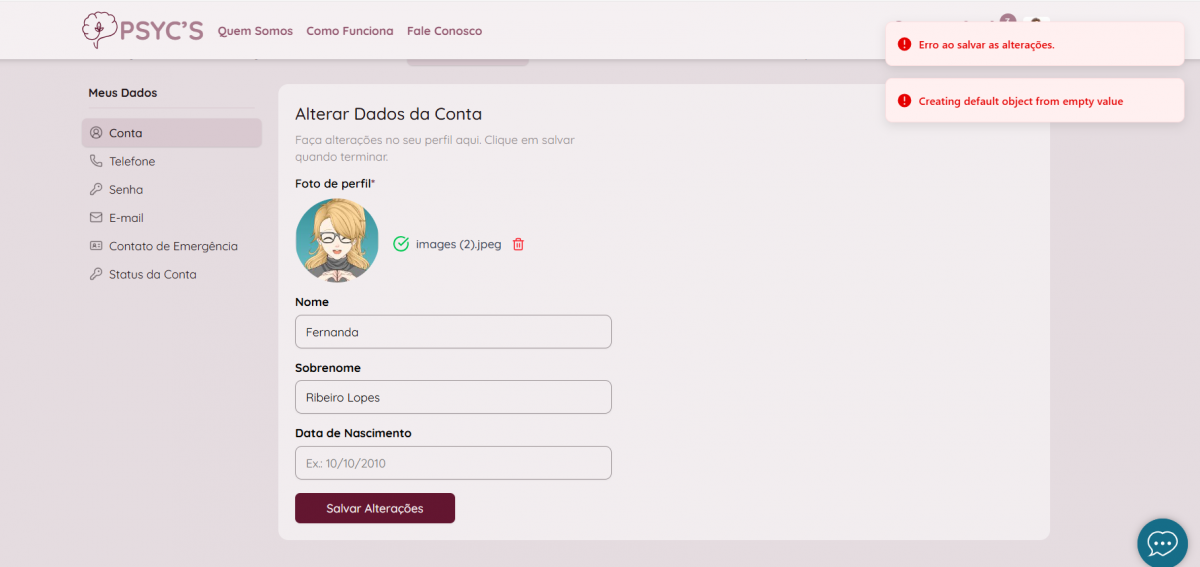Open the chat support bubble
This screenshot has width=1200, height=567.
point(1162,543)
